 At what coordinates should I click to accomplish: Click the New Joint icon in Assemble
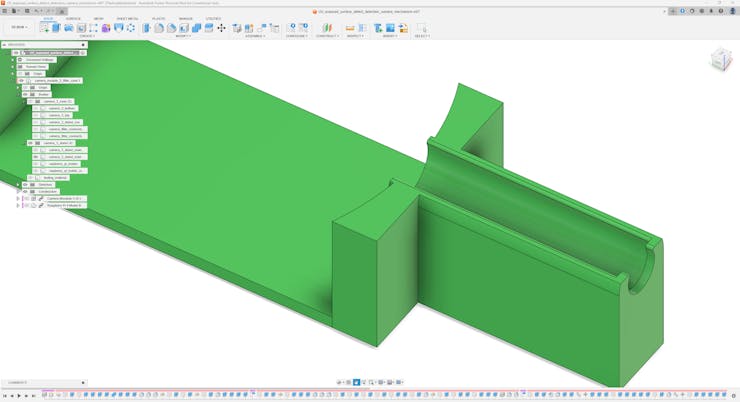238,28
